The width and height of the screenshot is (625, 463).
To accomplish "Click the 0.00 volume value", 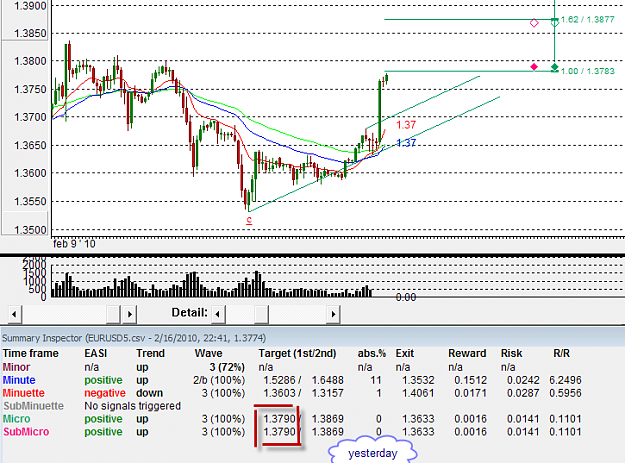I will click(x=406, y=297).
